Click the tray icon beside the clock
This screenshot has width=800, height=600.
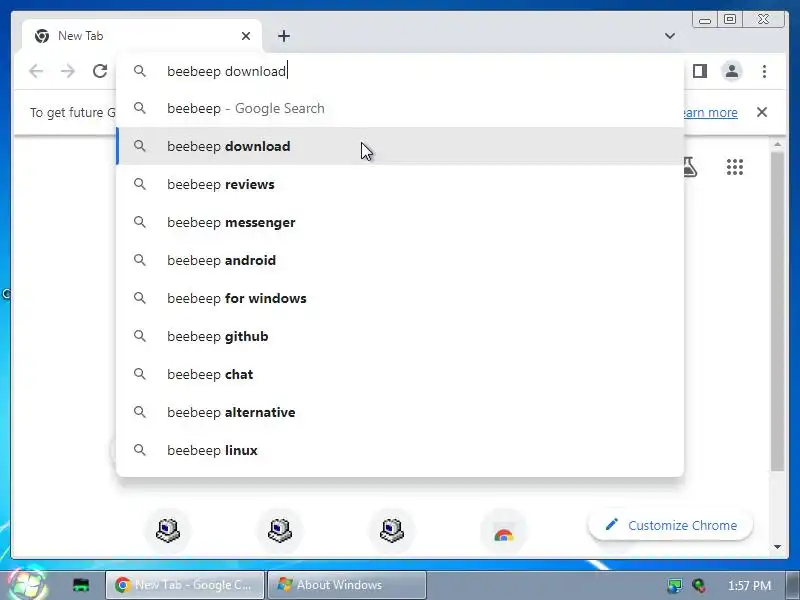click(699, 585)
